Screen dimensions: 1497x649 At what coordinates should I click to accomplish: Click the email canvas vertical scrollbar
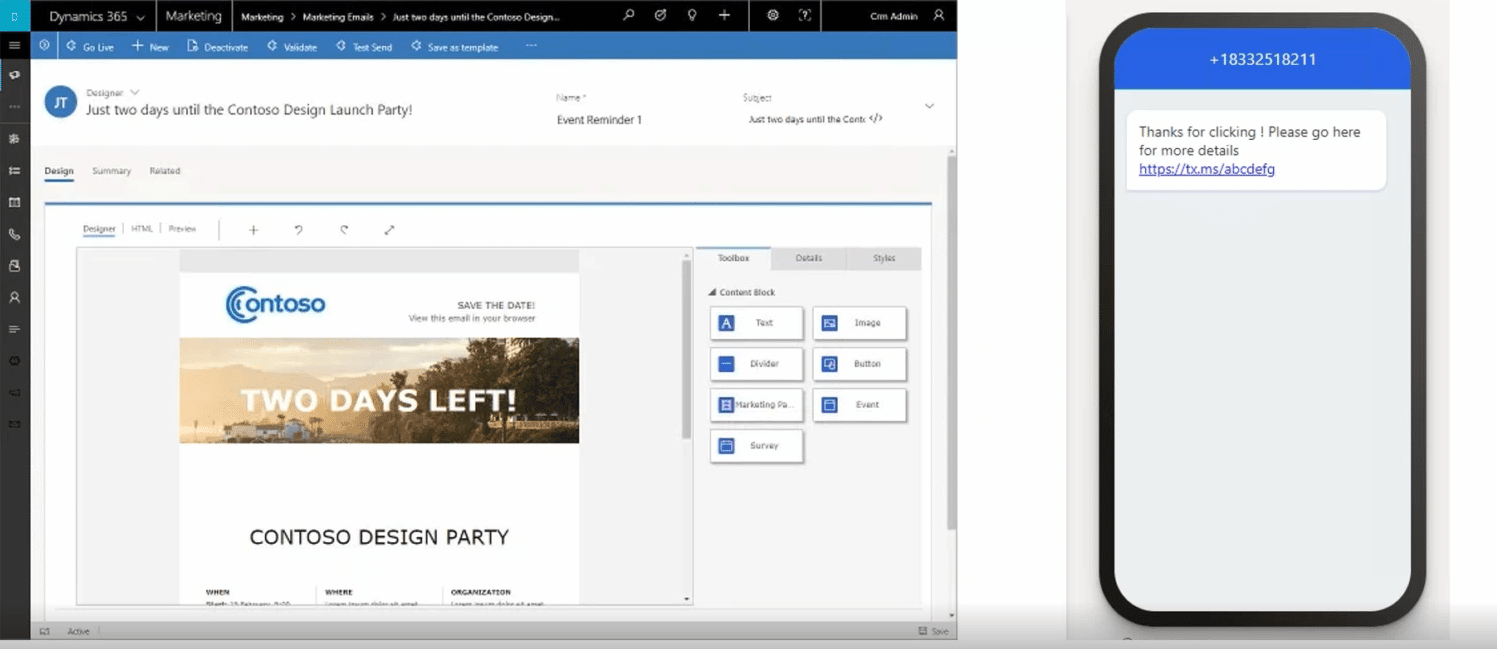686,348
